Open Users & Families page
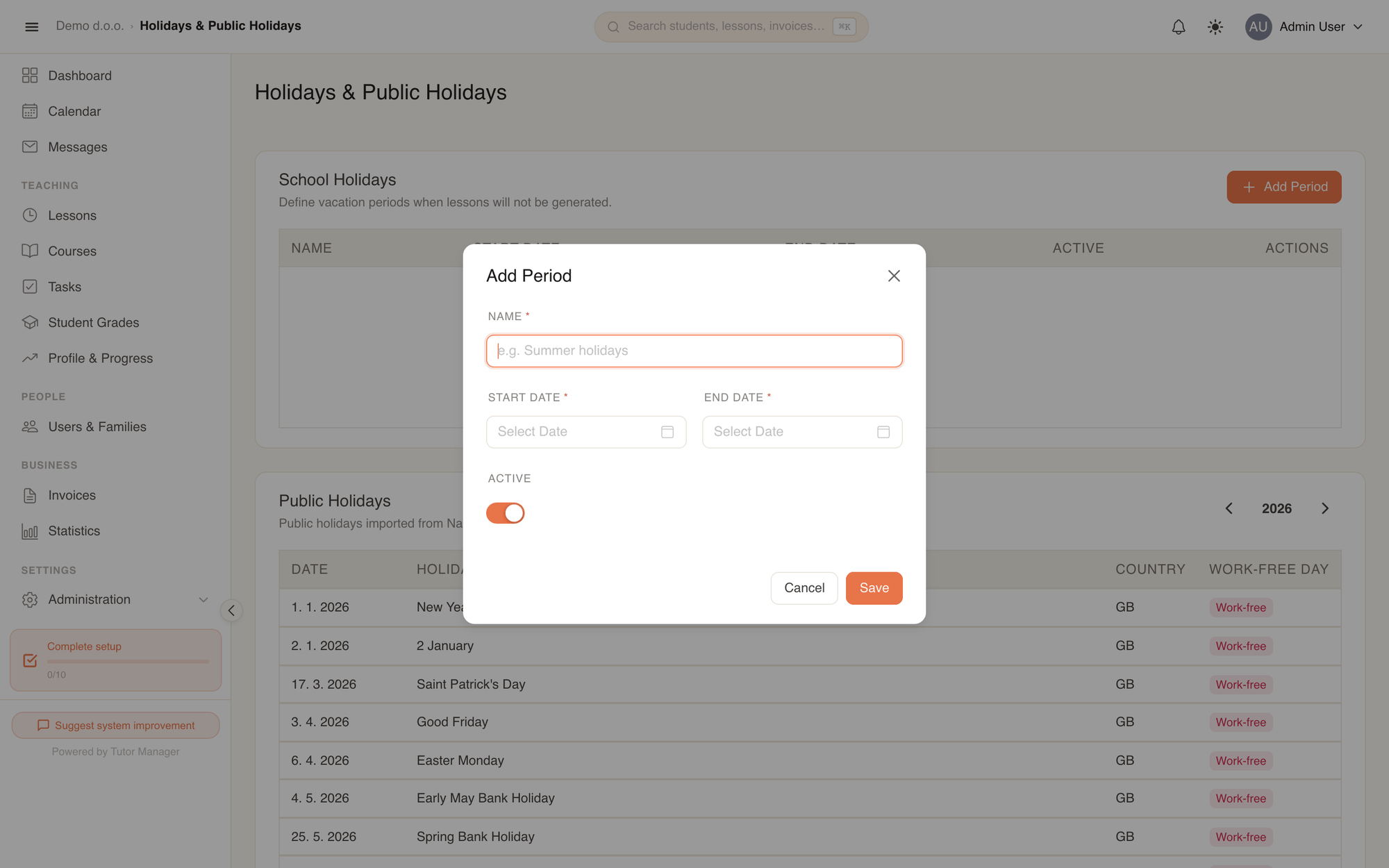The width and height of the screenshot is (1389, 868). point(97,426)
